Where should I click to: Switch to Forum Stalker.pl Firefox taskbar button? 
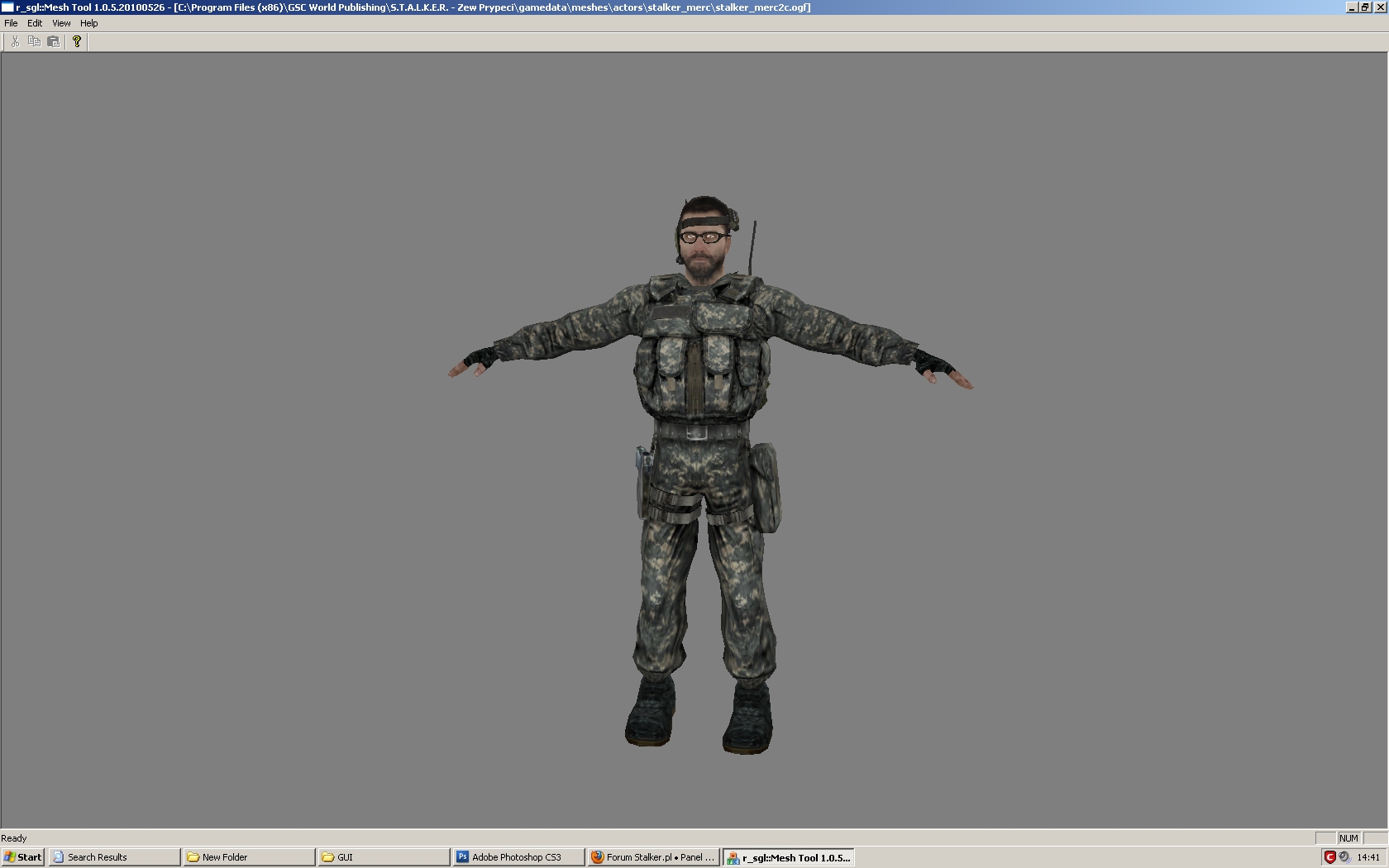653,857
